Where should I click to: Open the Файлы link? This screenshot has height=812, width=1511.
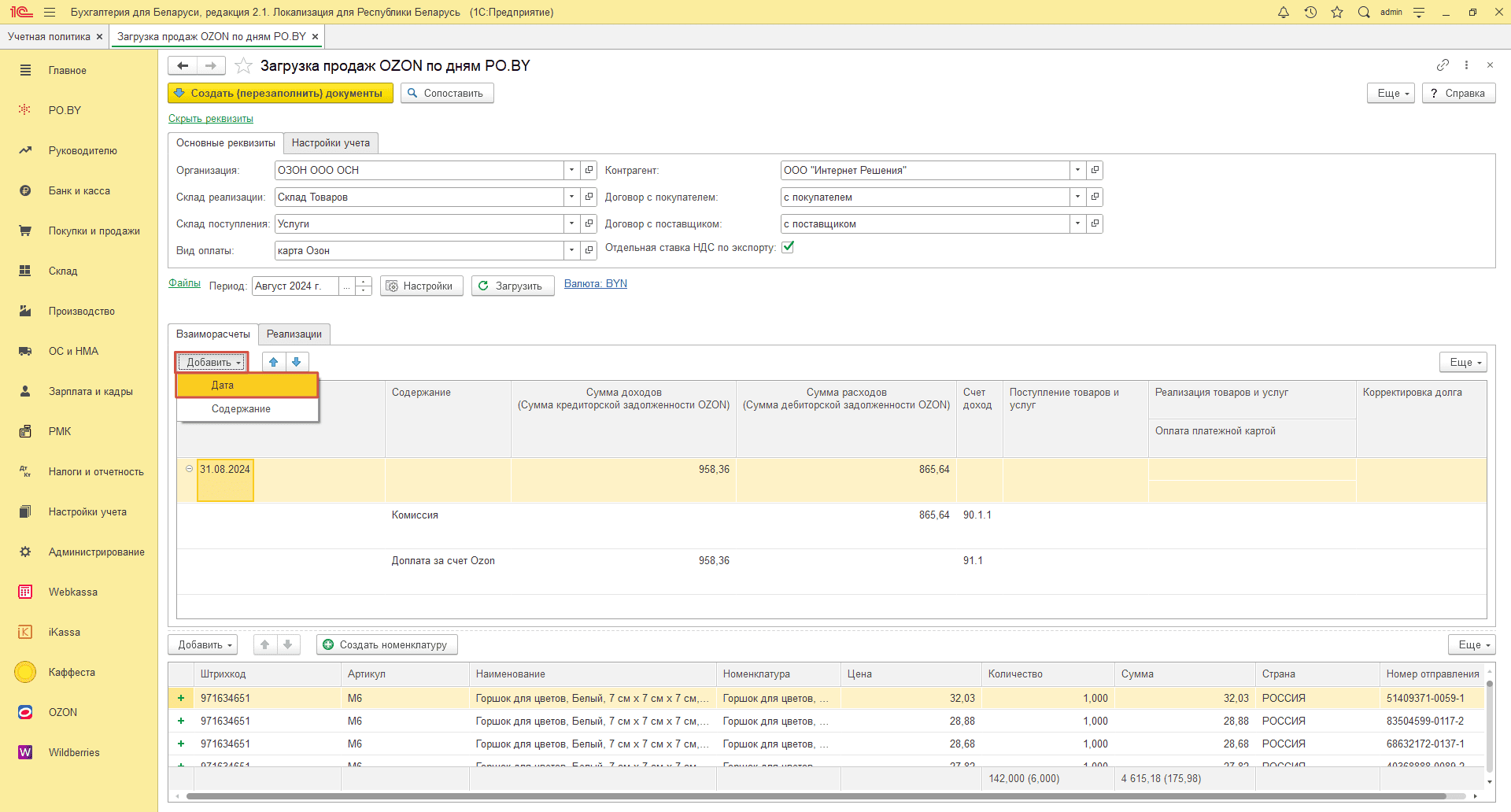[x=184, y=283]
